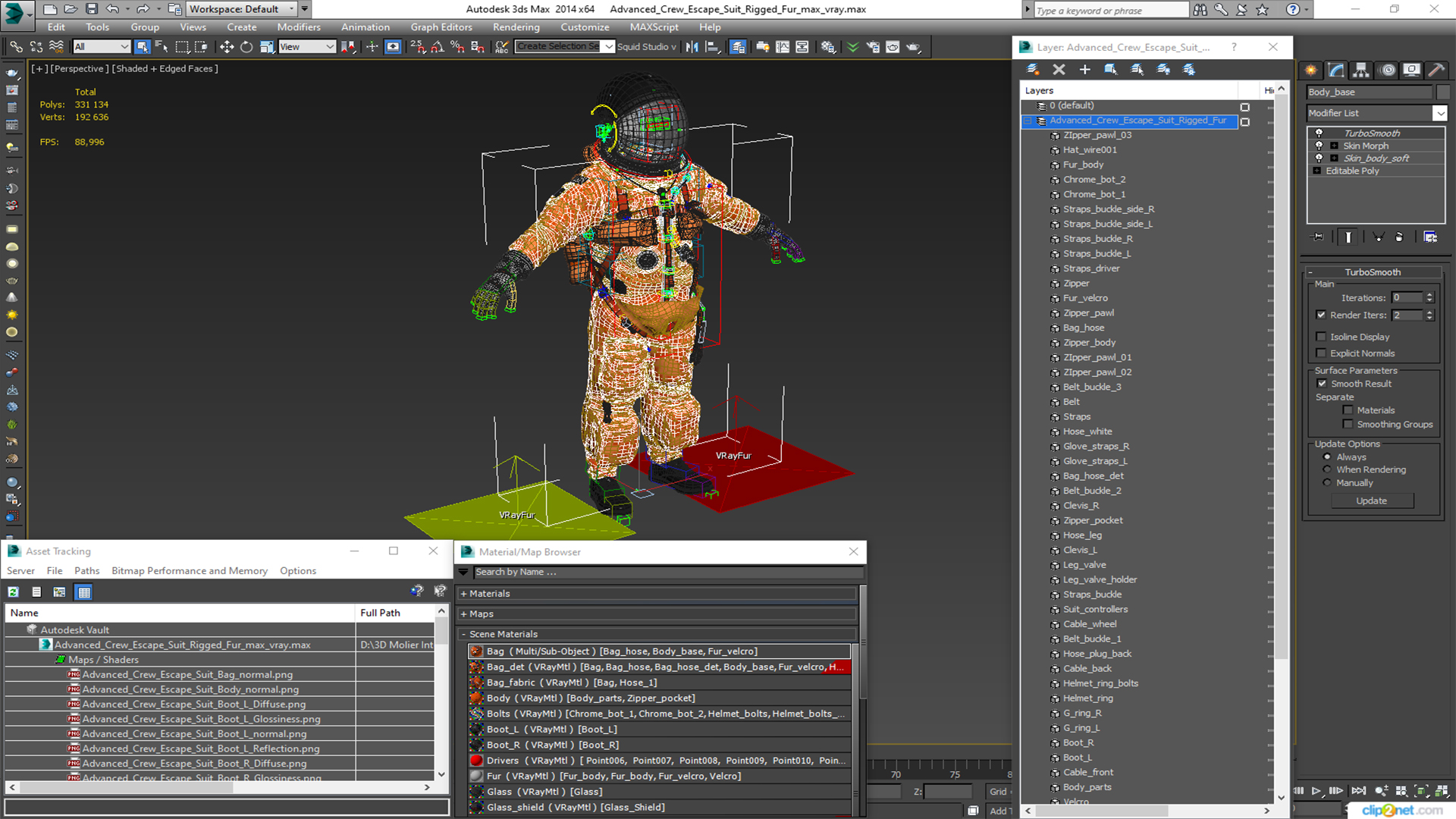Open the MAXScript menu
The height and width of the screenshot is (819, 1456).
click(654, 27)
